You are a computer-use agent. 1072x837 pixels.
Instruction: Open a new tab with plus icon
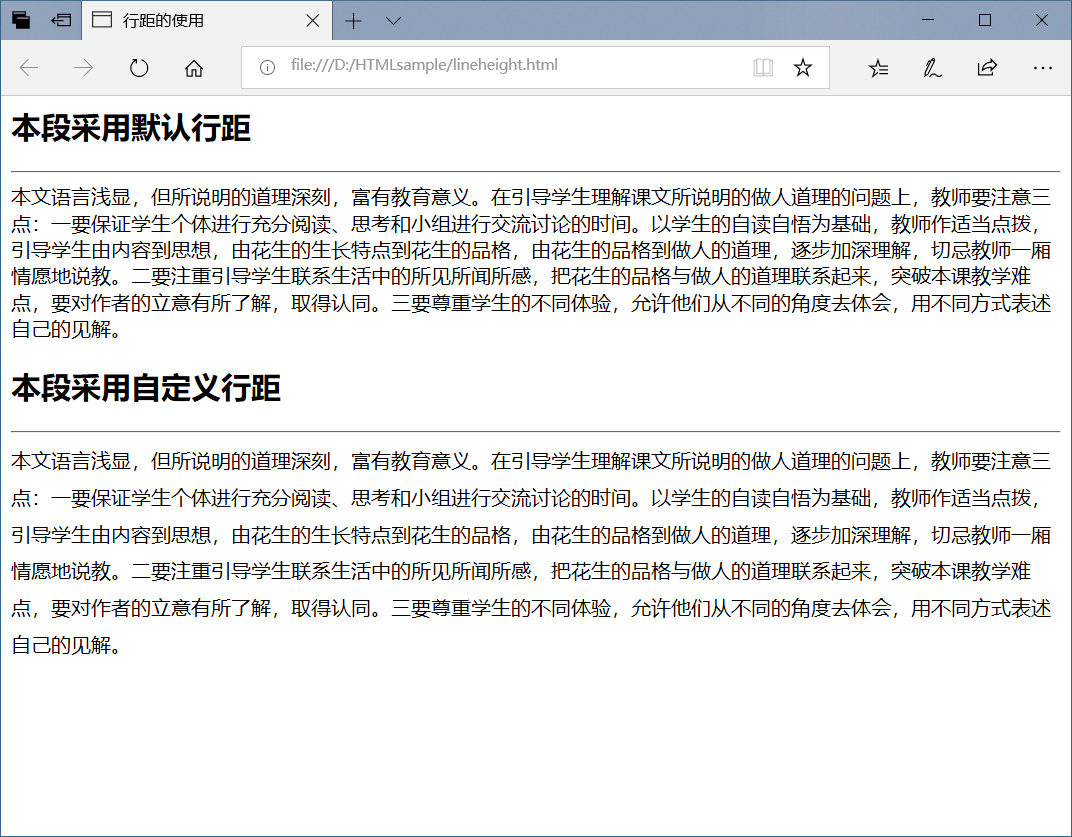pyautogui.click(x=353, y=21)
